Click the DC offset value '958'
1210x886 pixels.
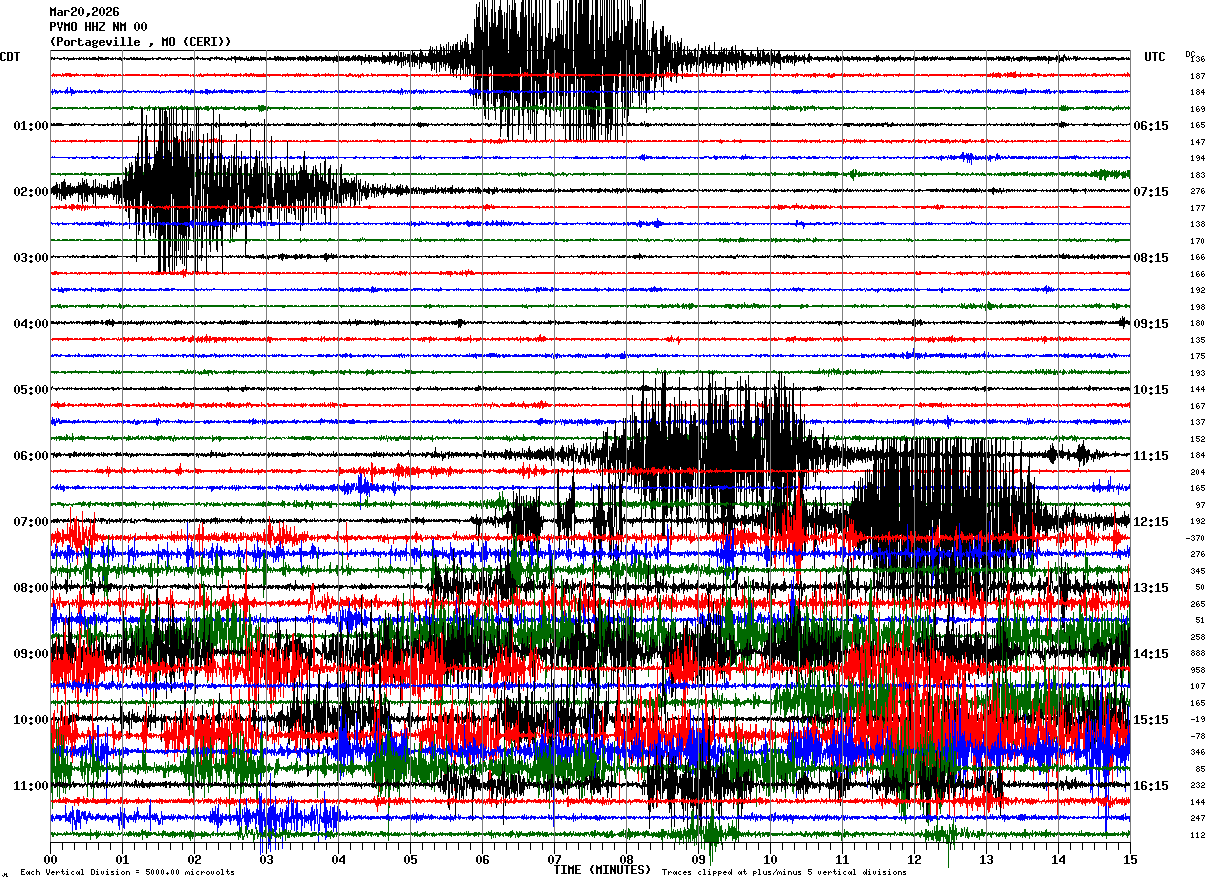coord(1198,670)
